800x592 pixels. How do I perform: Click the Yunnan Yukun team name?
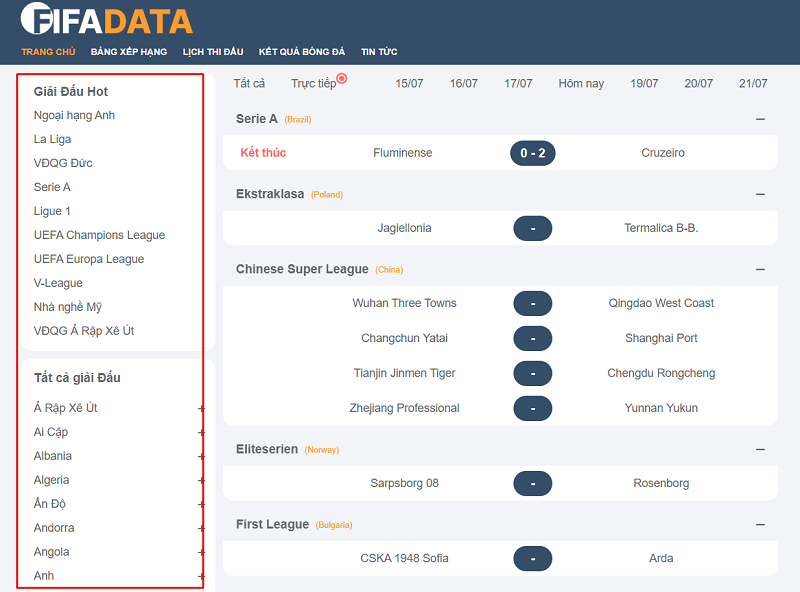tap(661, 408)
